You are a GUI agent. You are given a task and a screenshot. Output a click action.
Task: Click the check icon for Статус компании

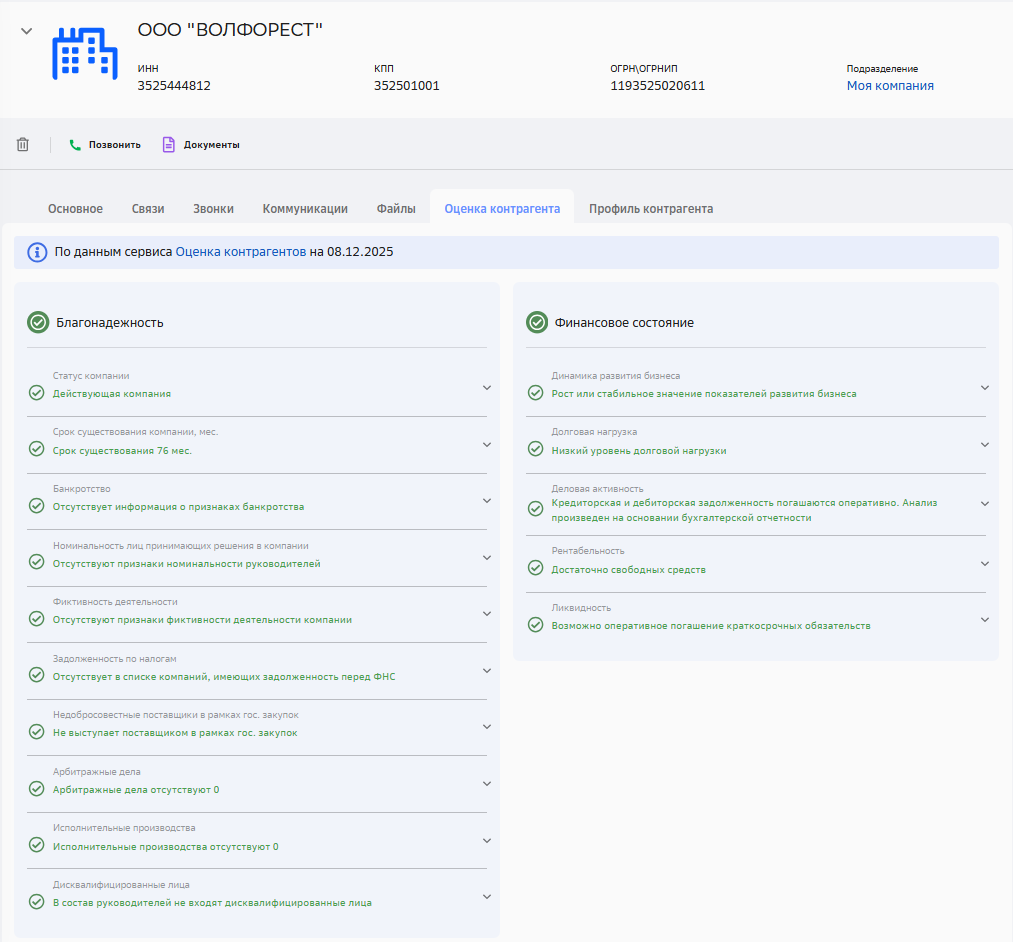point(37,393)
